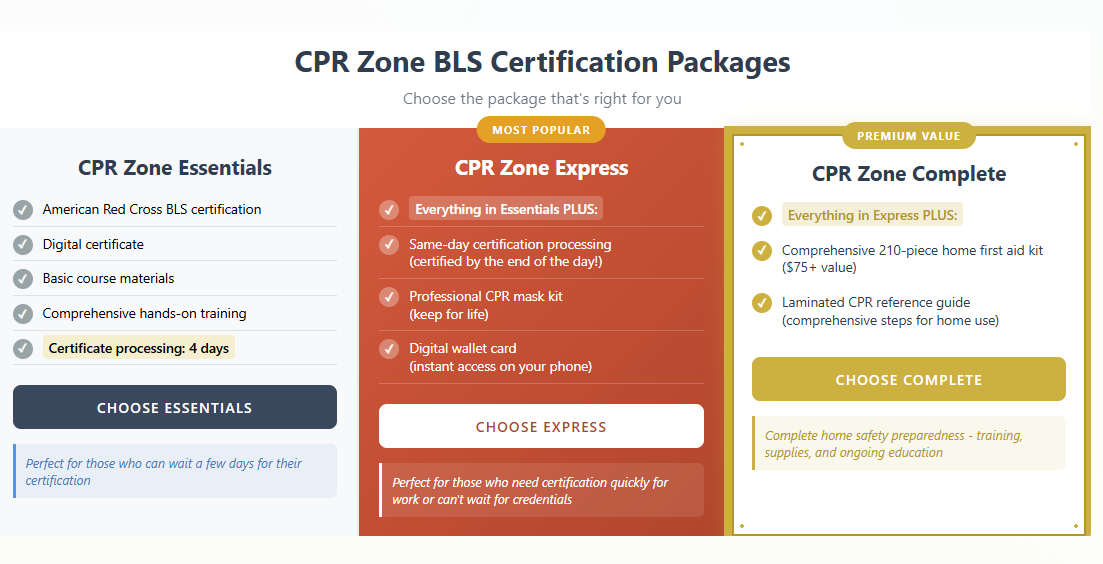Click the CPR Zone Complete heading
The image size is (1103, 564).
click(909, 174)
